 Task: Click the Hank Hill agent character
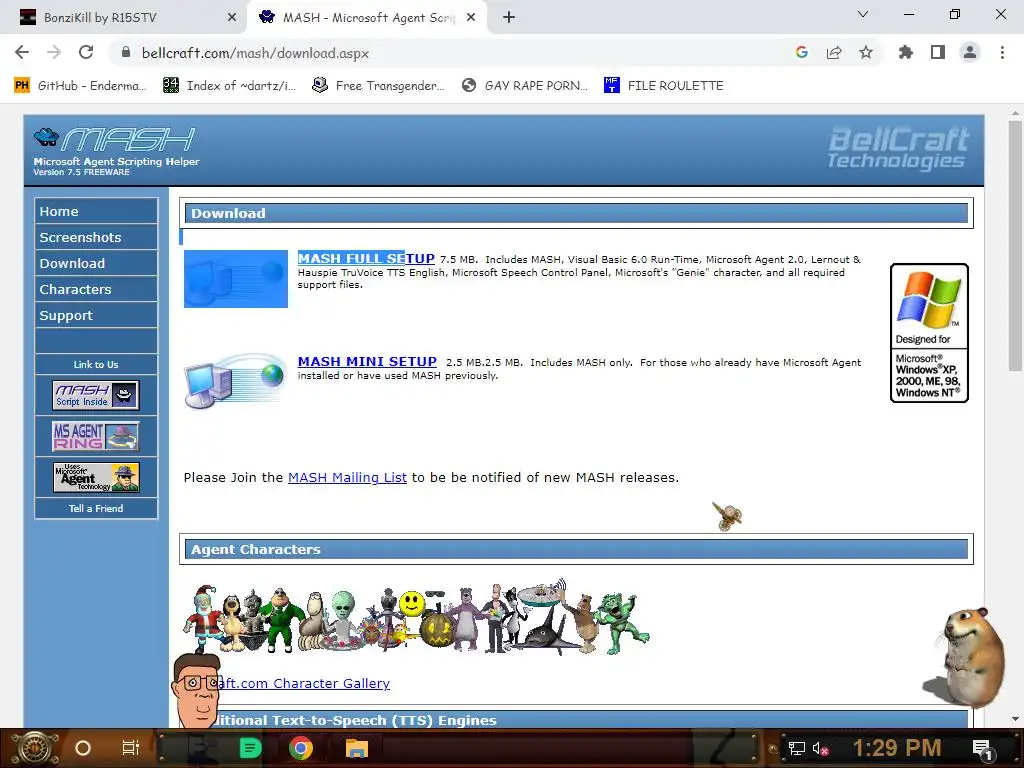click(x=196, y=691)
